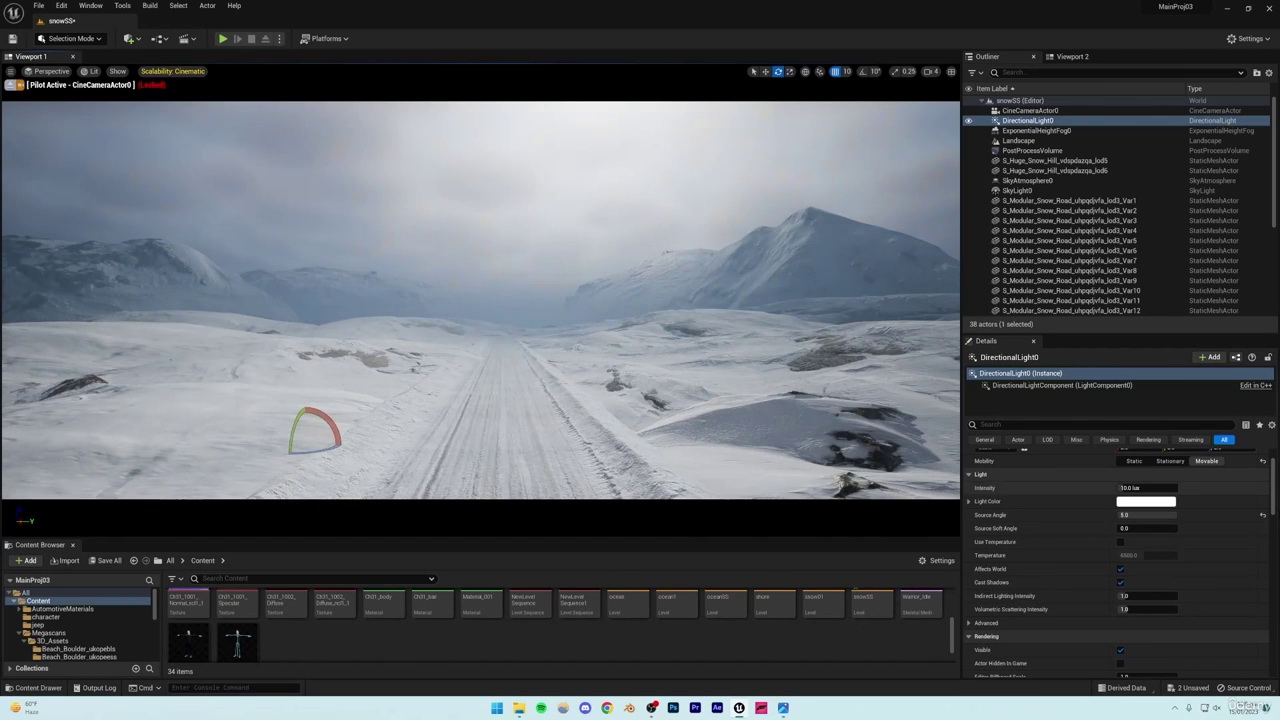
Task: Toggle grid snapping icon in viewport toolbar
Action: pyautogui.click(x=835, y=72)
